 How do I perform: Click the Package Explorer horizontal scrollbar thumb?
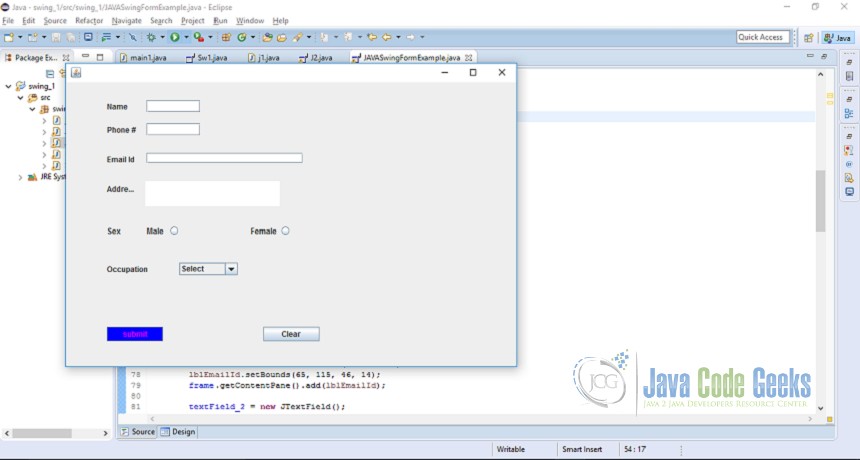coord(42,433)
